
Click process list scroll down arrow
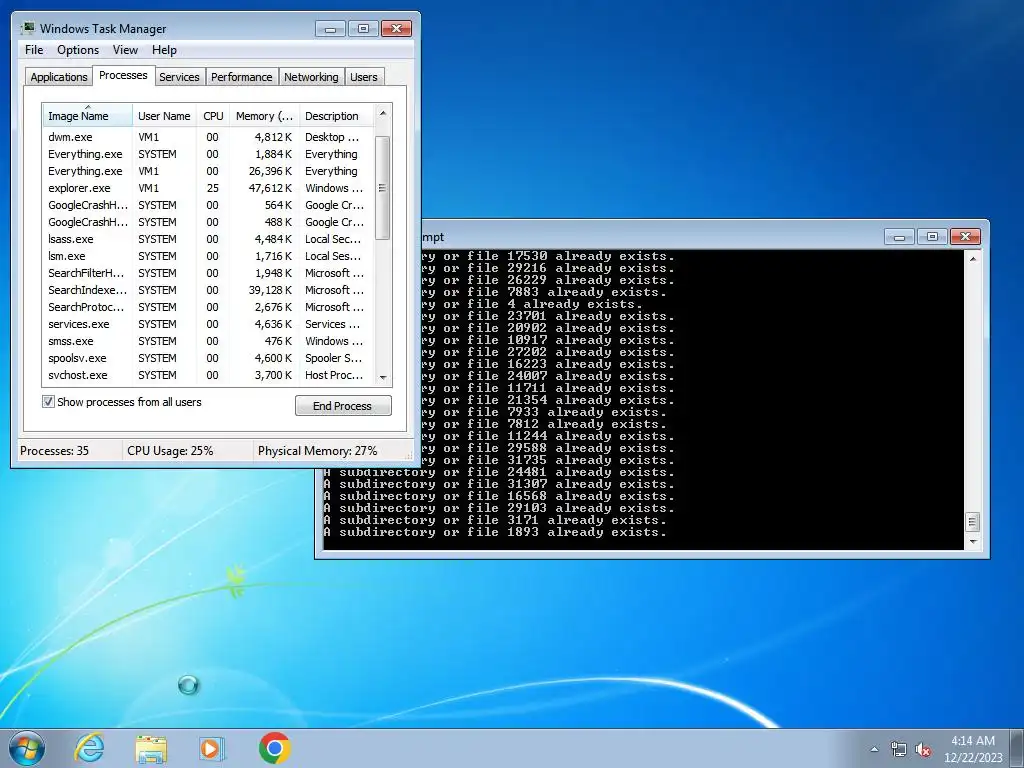(x=383, y=377)
